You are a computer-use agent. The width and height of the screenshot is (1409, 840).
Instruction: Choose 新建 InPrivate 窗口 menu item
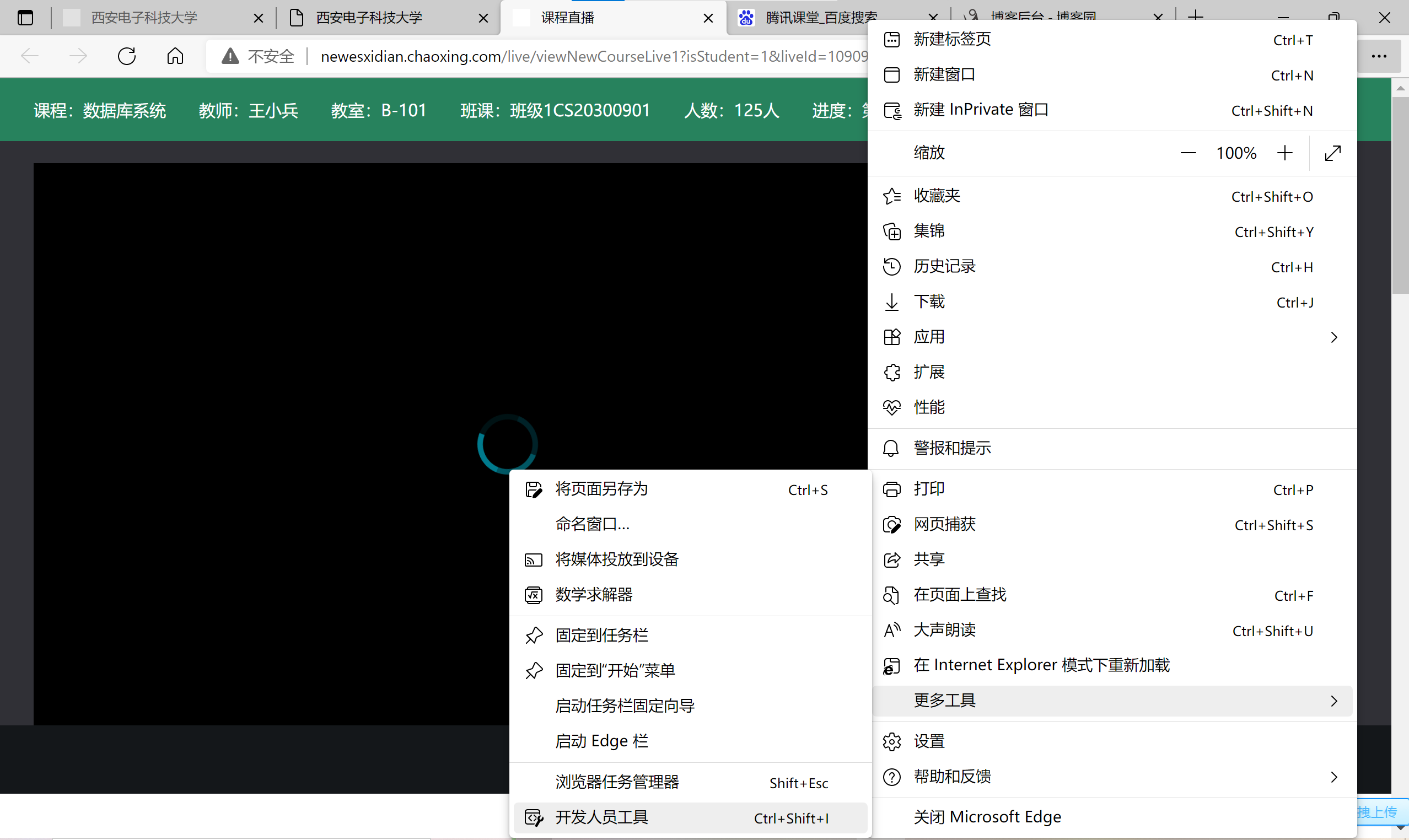point(981,110)
